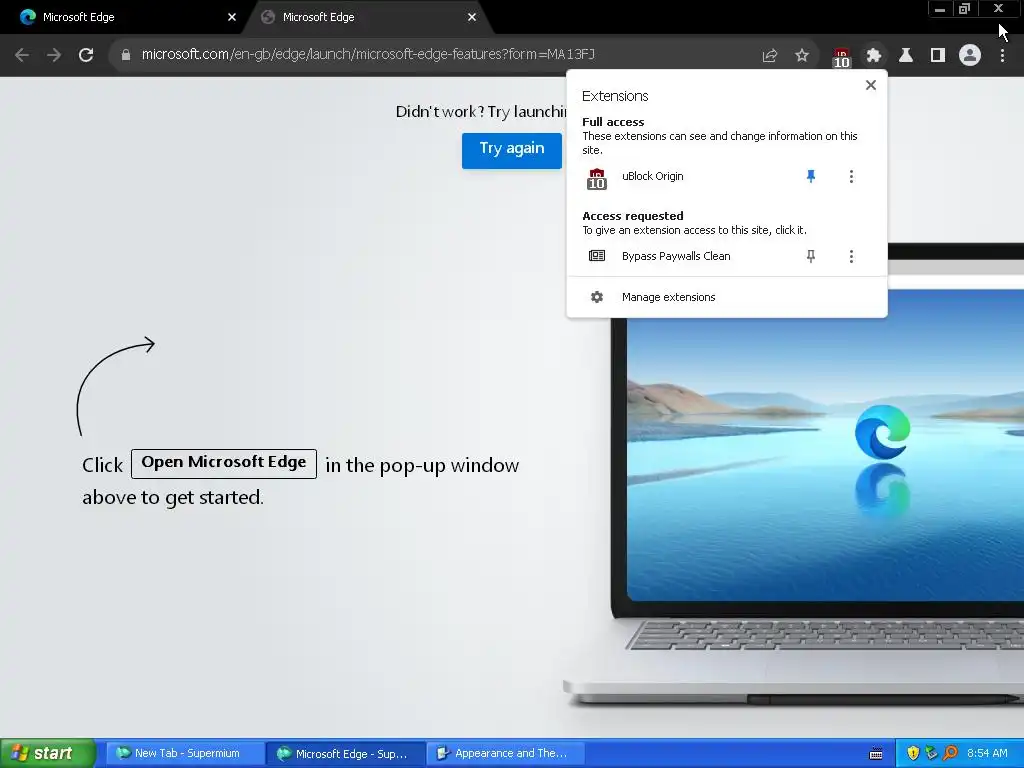Screen dimensions: 1024x768
Task: Restore down the browser window
Action: (965, 8)
